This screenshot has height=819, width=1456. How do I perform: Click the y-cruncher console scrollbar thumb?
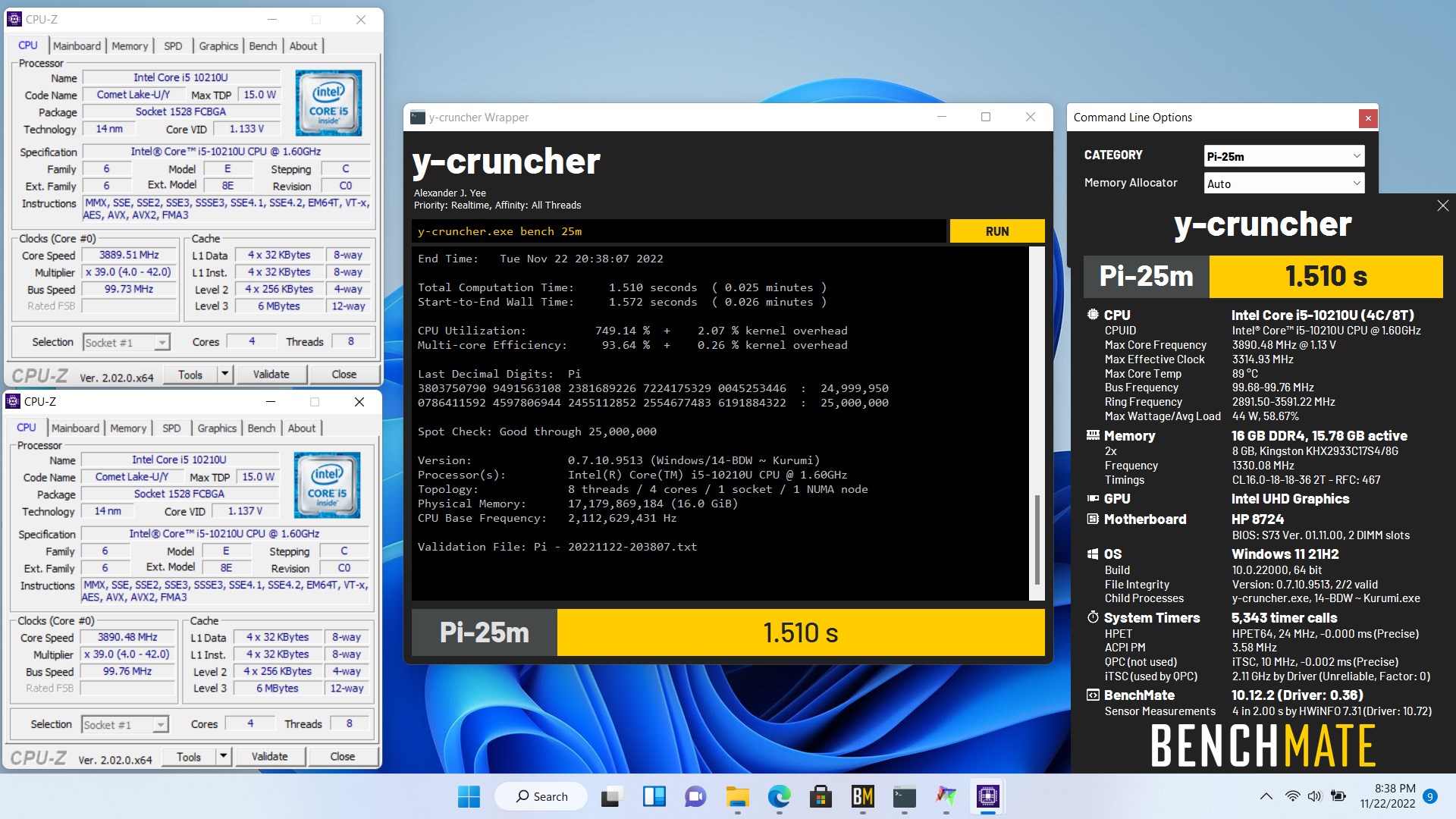click(x=1037, y=538)
